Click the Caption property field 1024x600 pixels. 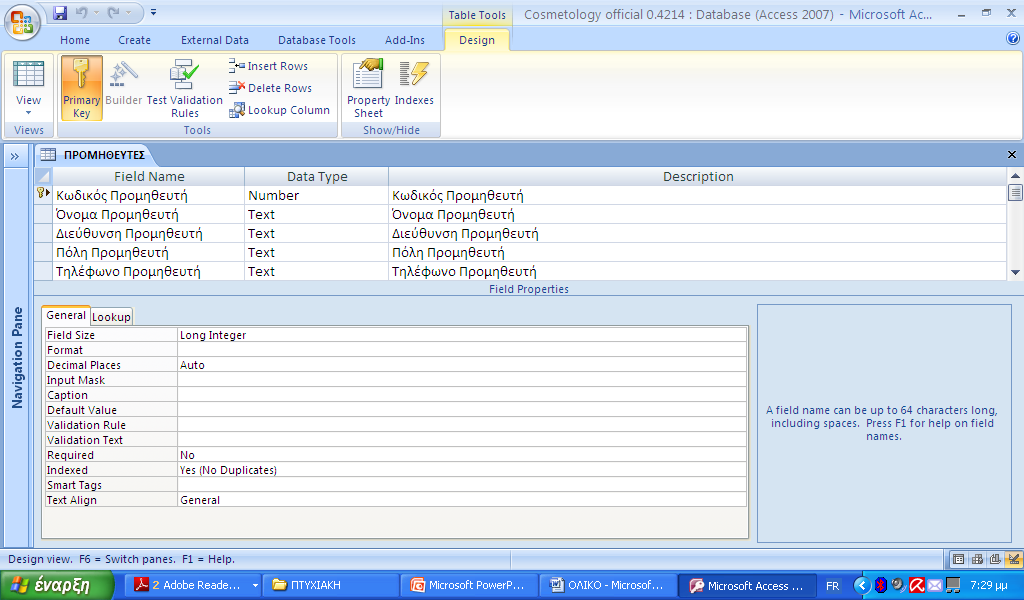[x=462, y=395]
